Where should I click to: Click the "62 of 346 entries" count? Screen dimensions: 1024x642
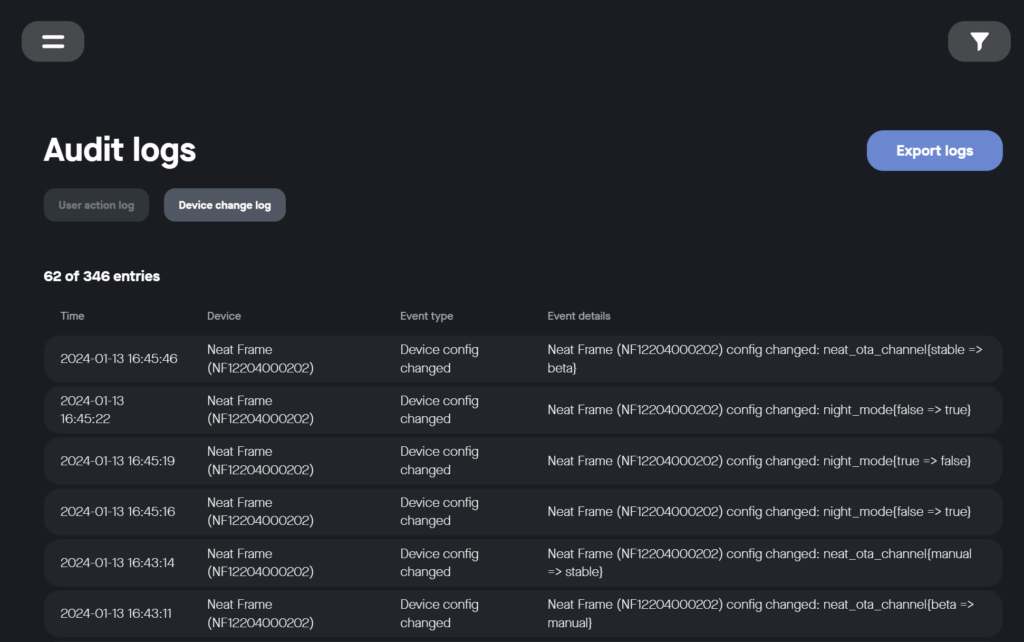tap(102, 276)
